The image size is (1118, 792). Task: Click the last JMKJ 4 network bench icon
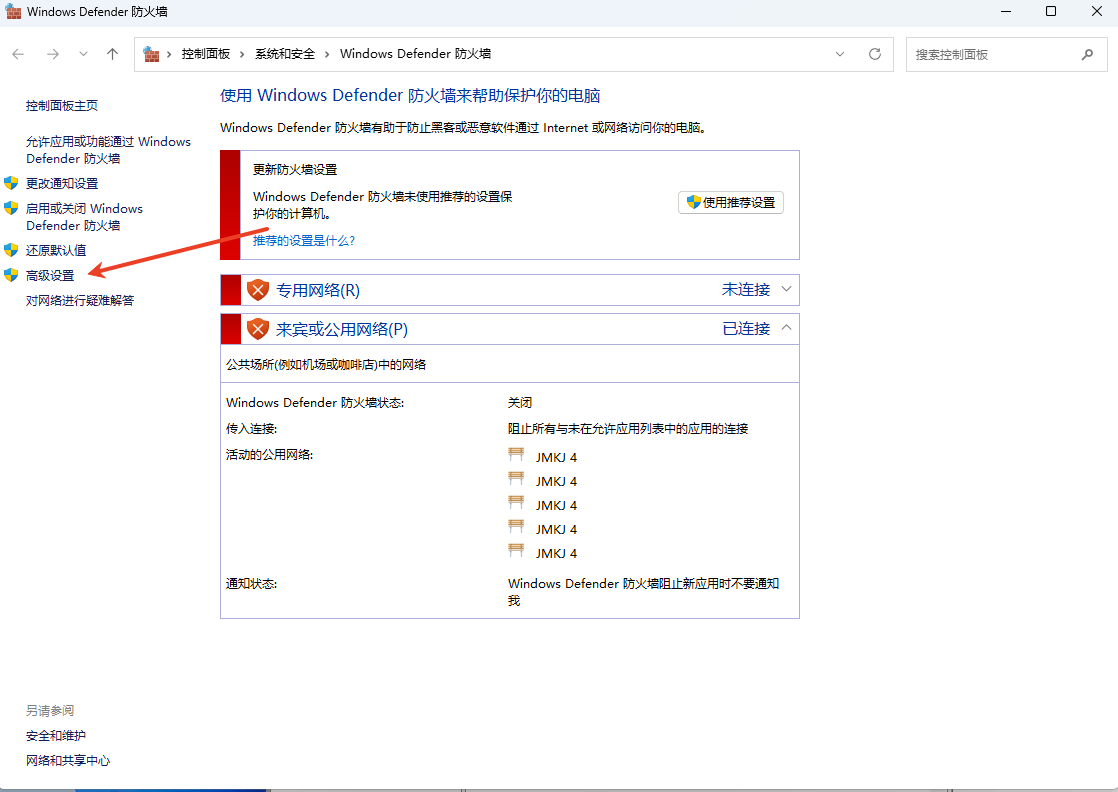(x=516, y=551)
